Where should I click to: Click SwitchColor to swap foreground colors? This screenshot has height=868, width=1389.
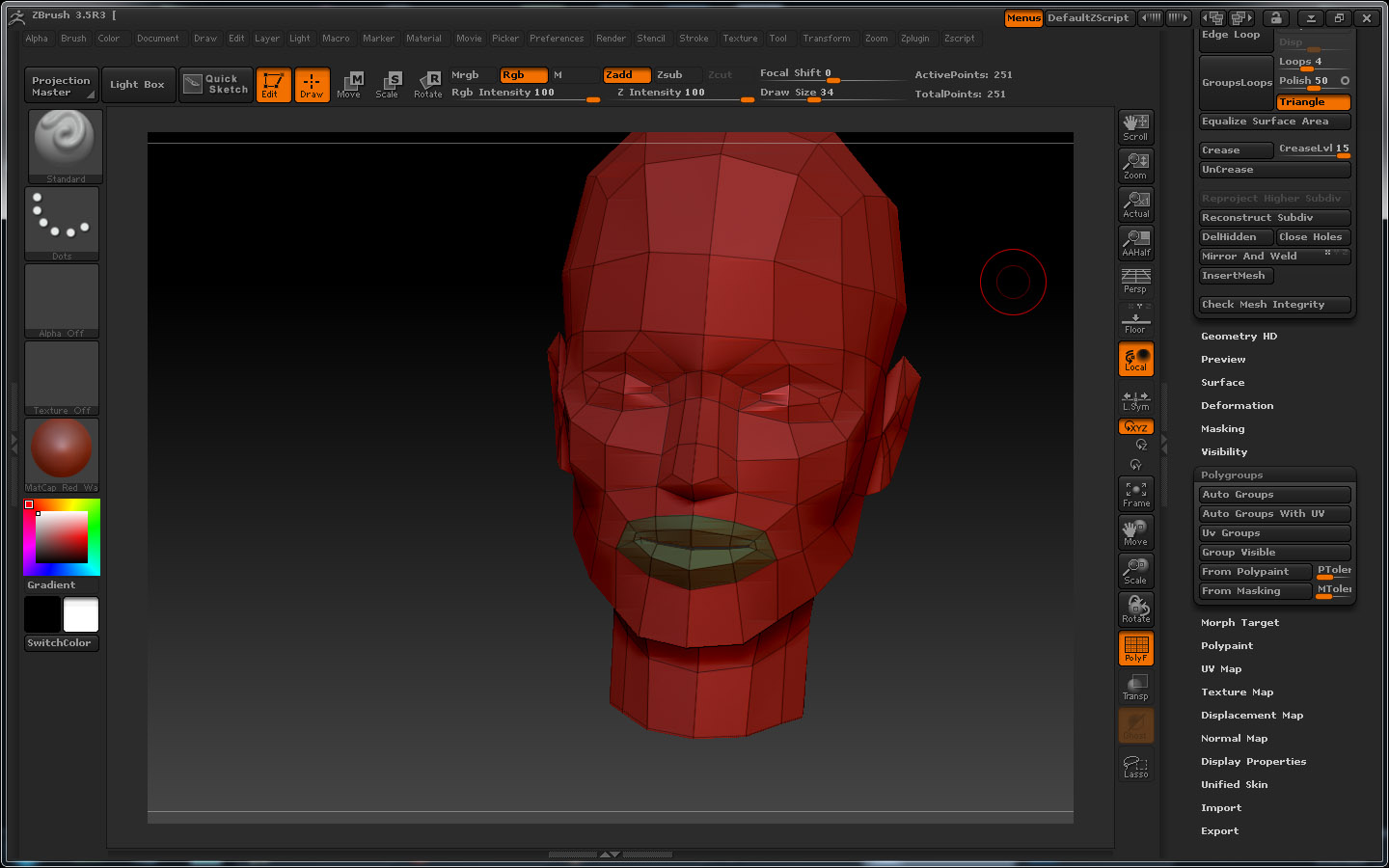point(61,642)
